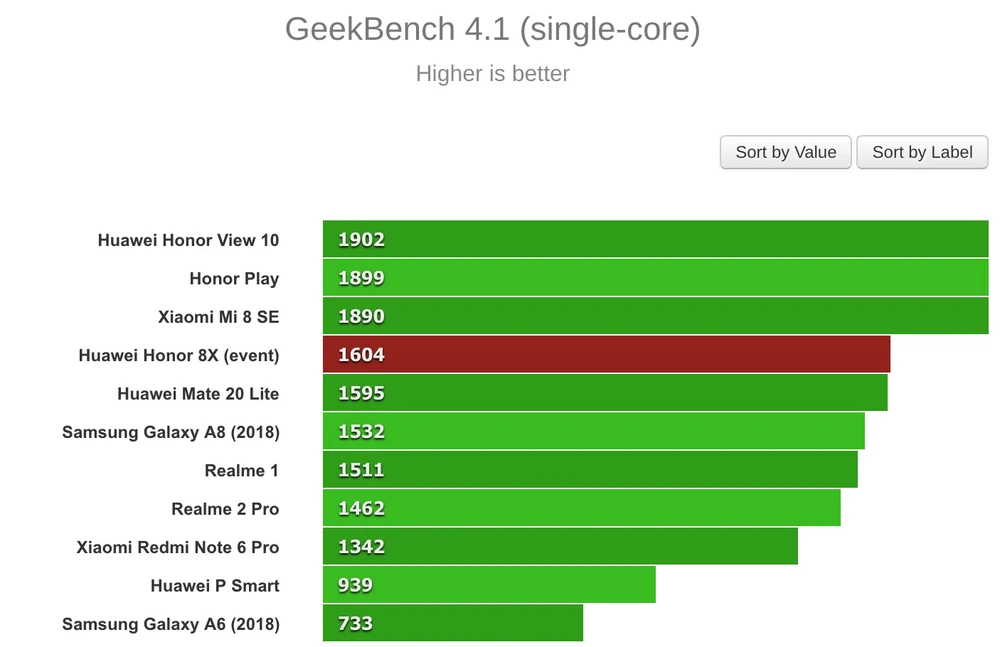The image size is (1000, 647).
Task: Click the Huawei P Smart bar
Action: (x=489, y=585)
